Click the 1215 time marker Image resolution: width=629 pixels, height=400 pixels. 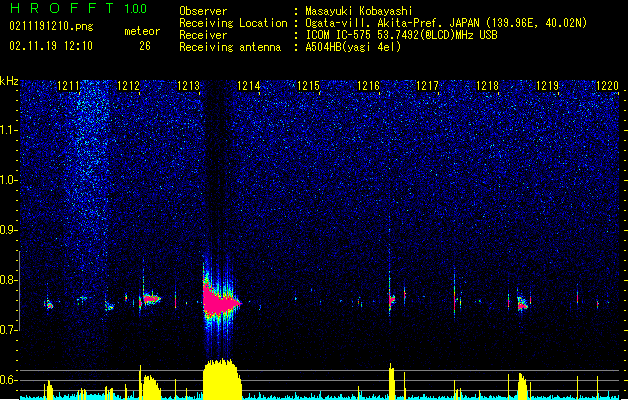coord(308,85)
